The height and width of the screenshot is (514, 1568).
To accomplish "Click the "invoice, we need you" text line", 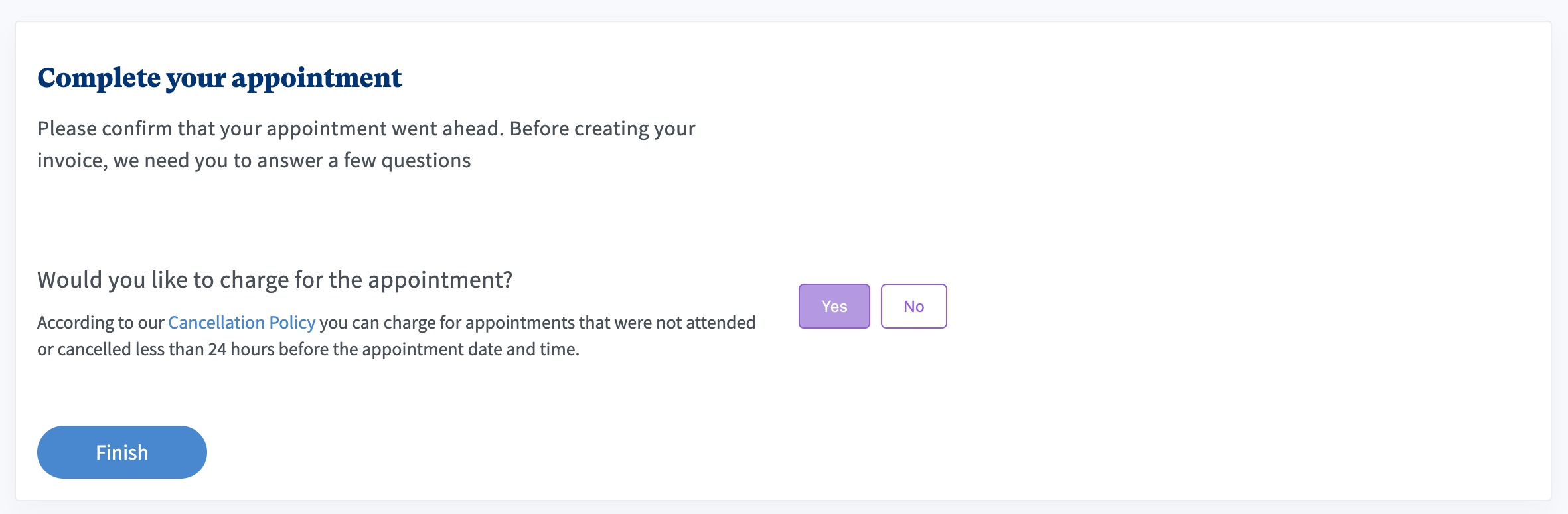I will (x=254, y=161).
